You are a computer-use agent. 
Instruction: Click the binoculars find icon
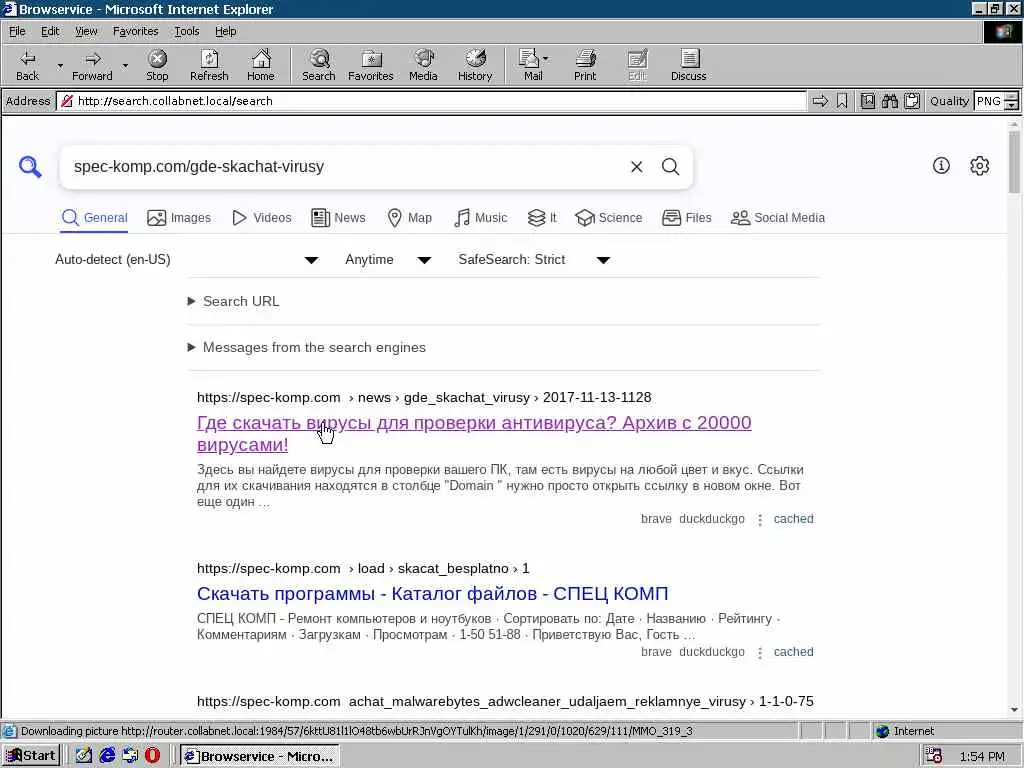[889, 101]
